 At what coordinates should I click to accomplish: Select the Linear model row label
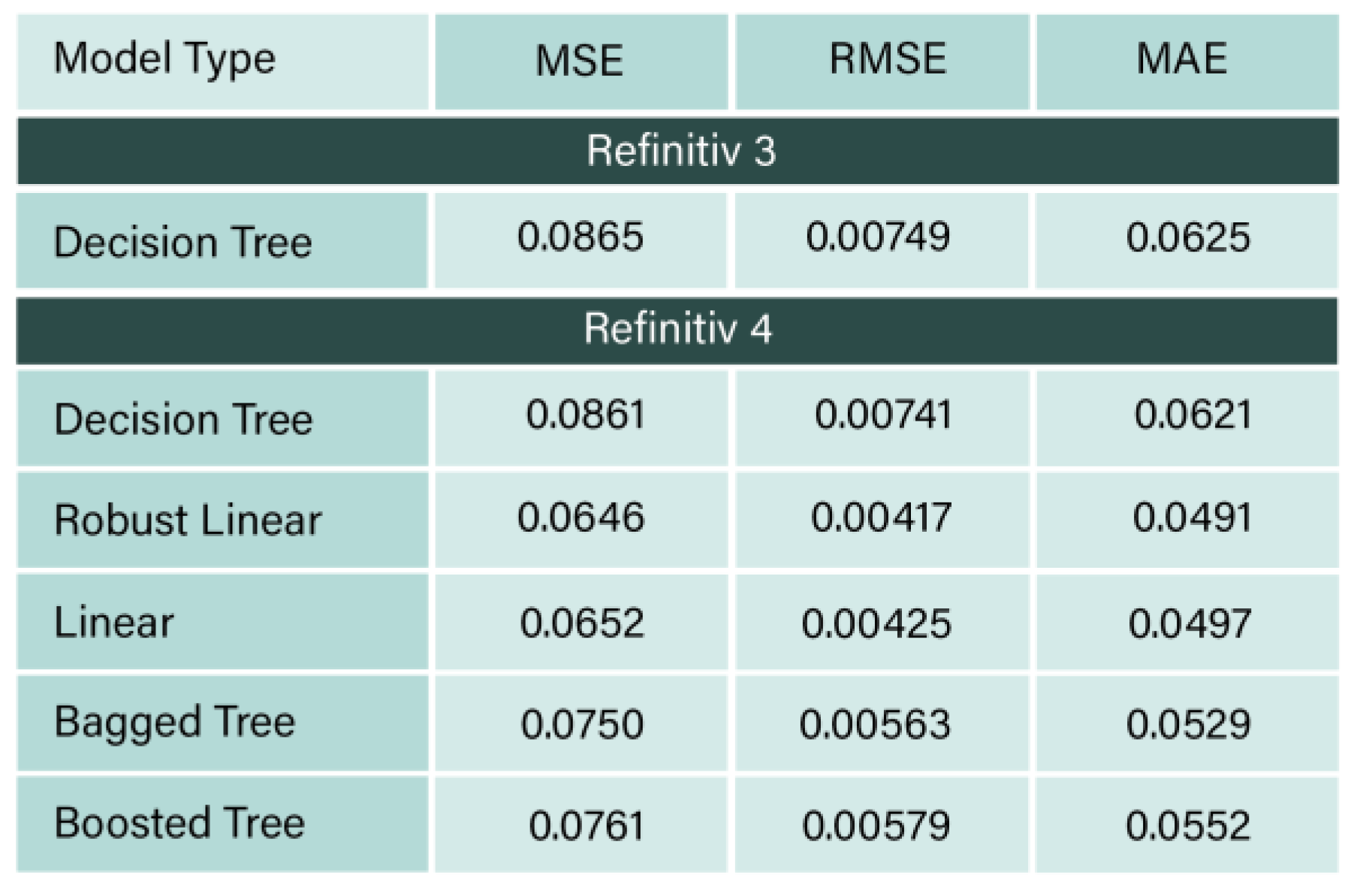pos(114,622)
